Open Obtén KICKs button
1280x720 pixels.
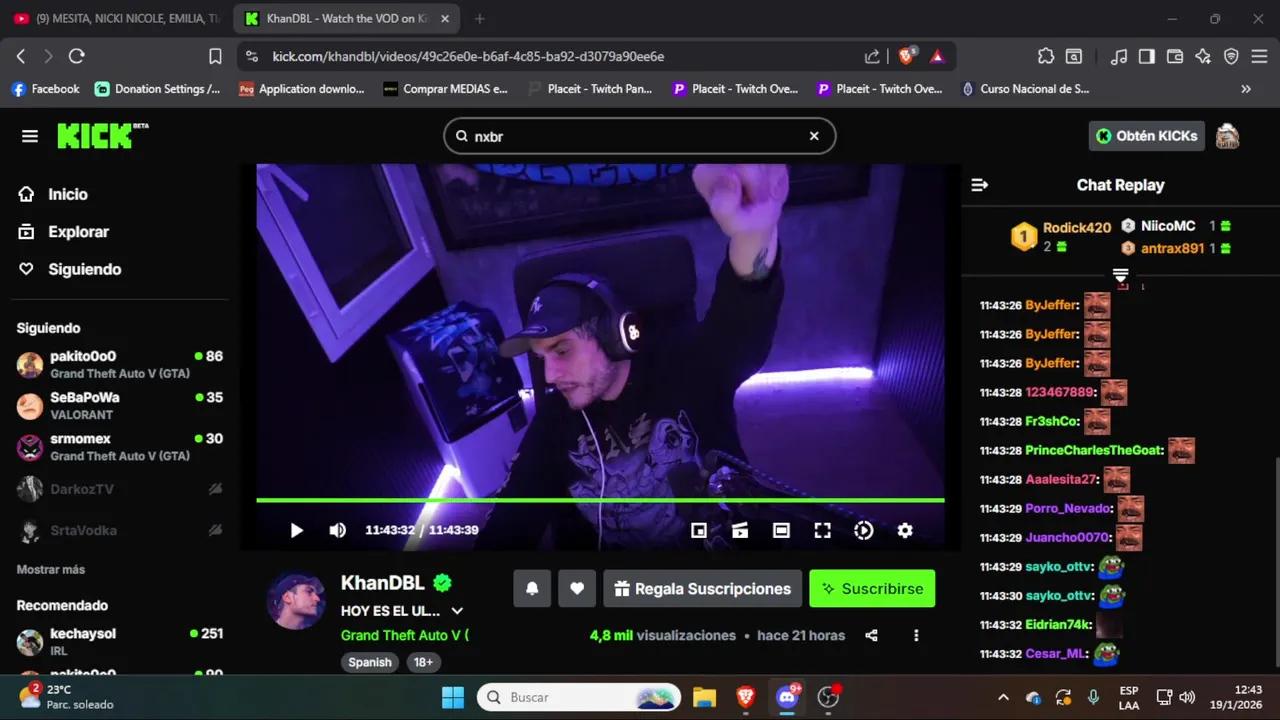click(x=1147, y=136)
